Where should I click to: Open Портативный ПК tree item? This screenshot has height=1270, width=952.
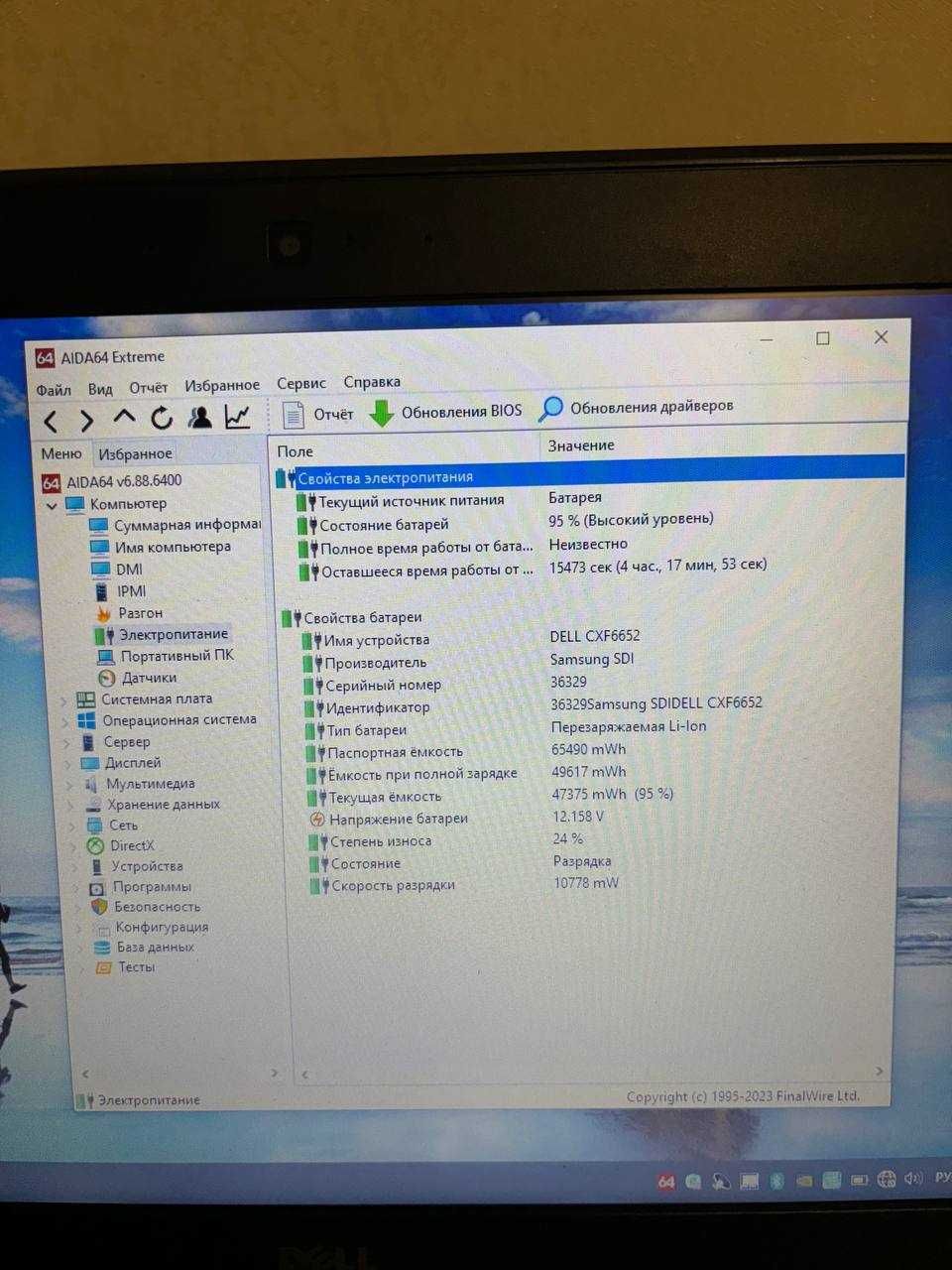[166, 656]
